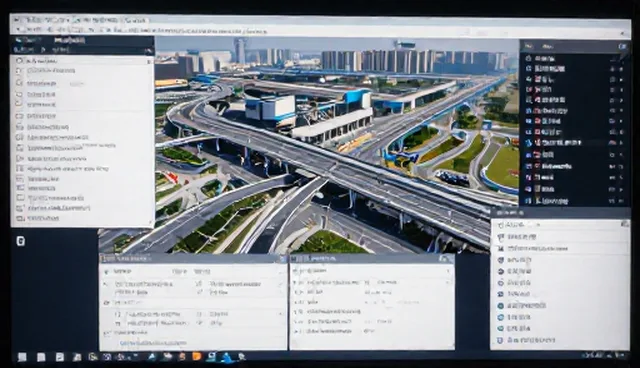Open the orange icon in the taskbar
Viewport: 640px width, 368px height.
coord(197,357)
